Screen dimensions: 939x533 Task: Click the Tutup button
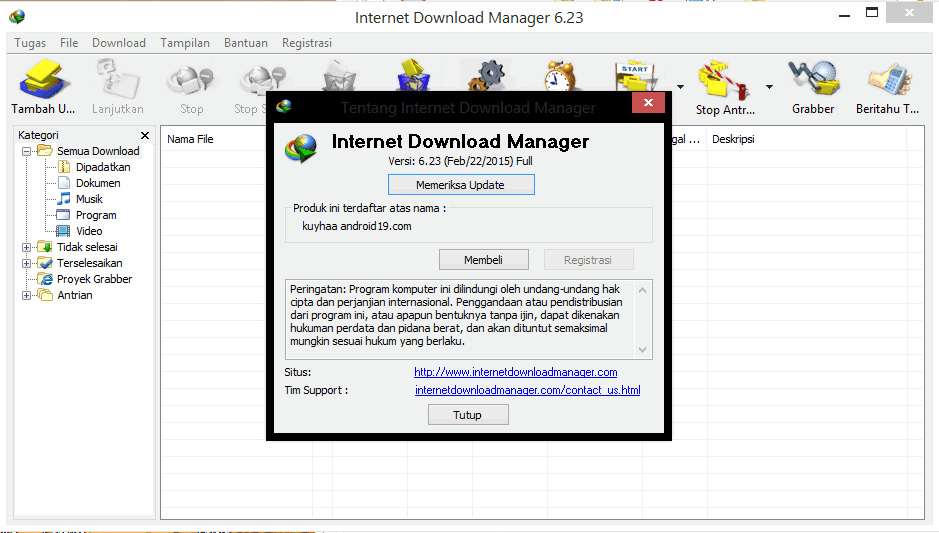point(468,415)
